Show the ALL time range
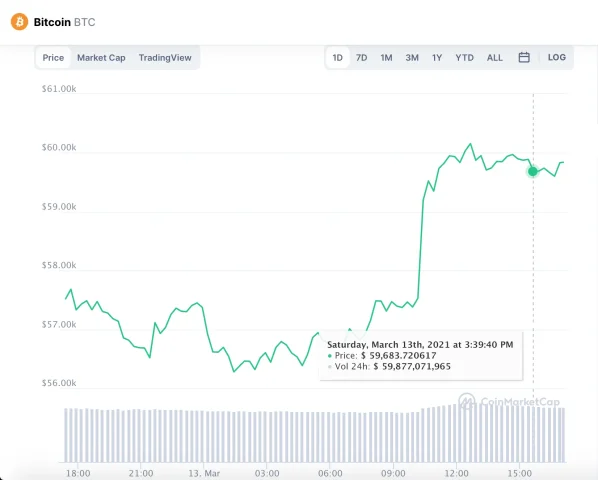 495,58
